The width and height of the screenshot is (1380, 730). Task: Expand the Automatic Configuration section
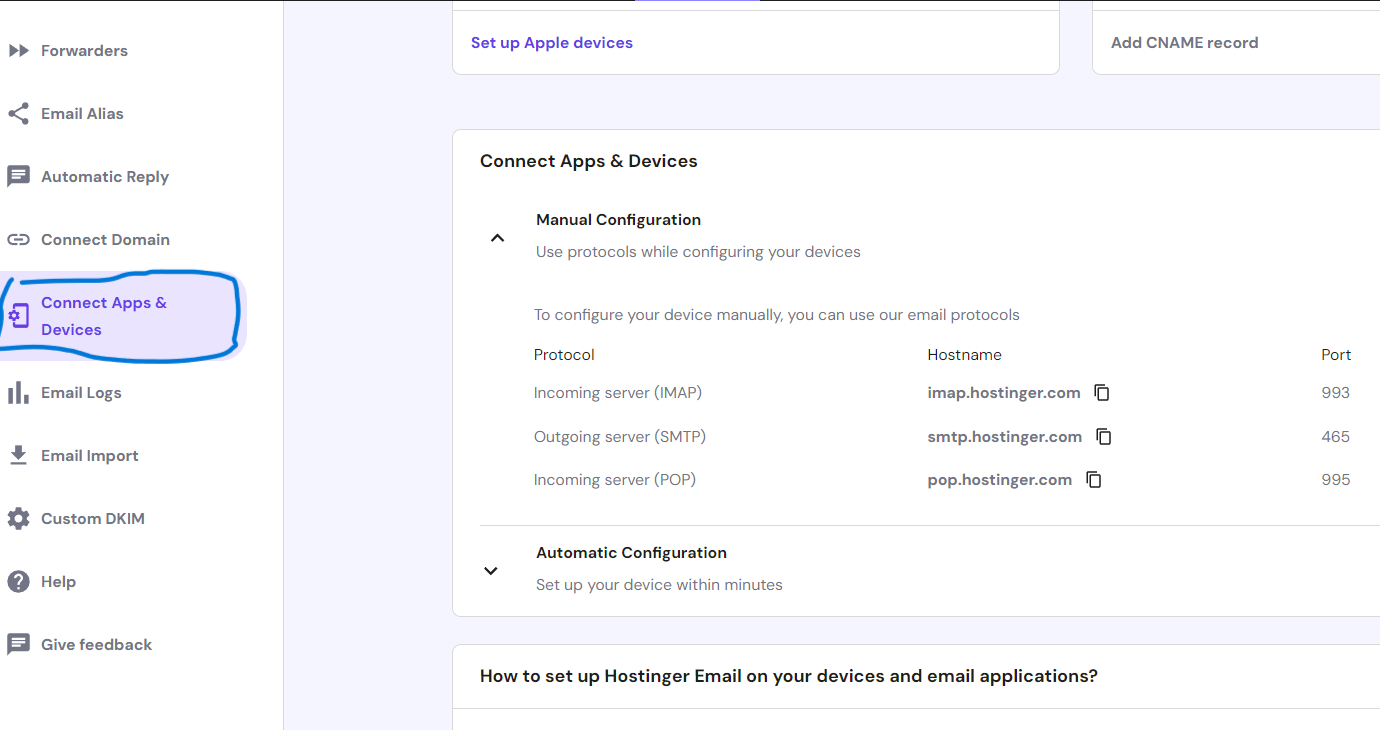pos(491,571)
